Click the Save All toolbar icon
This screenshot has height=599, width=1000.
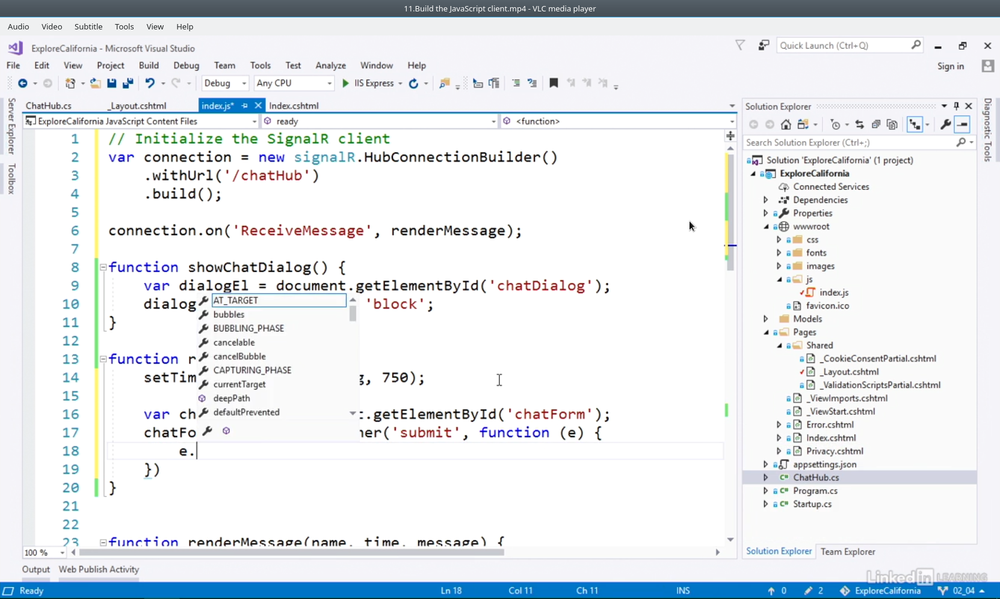pyautogui.click(x=127, y=84)
